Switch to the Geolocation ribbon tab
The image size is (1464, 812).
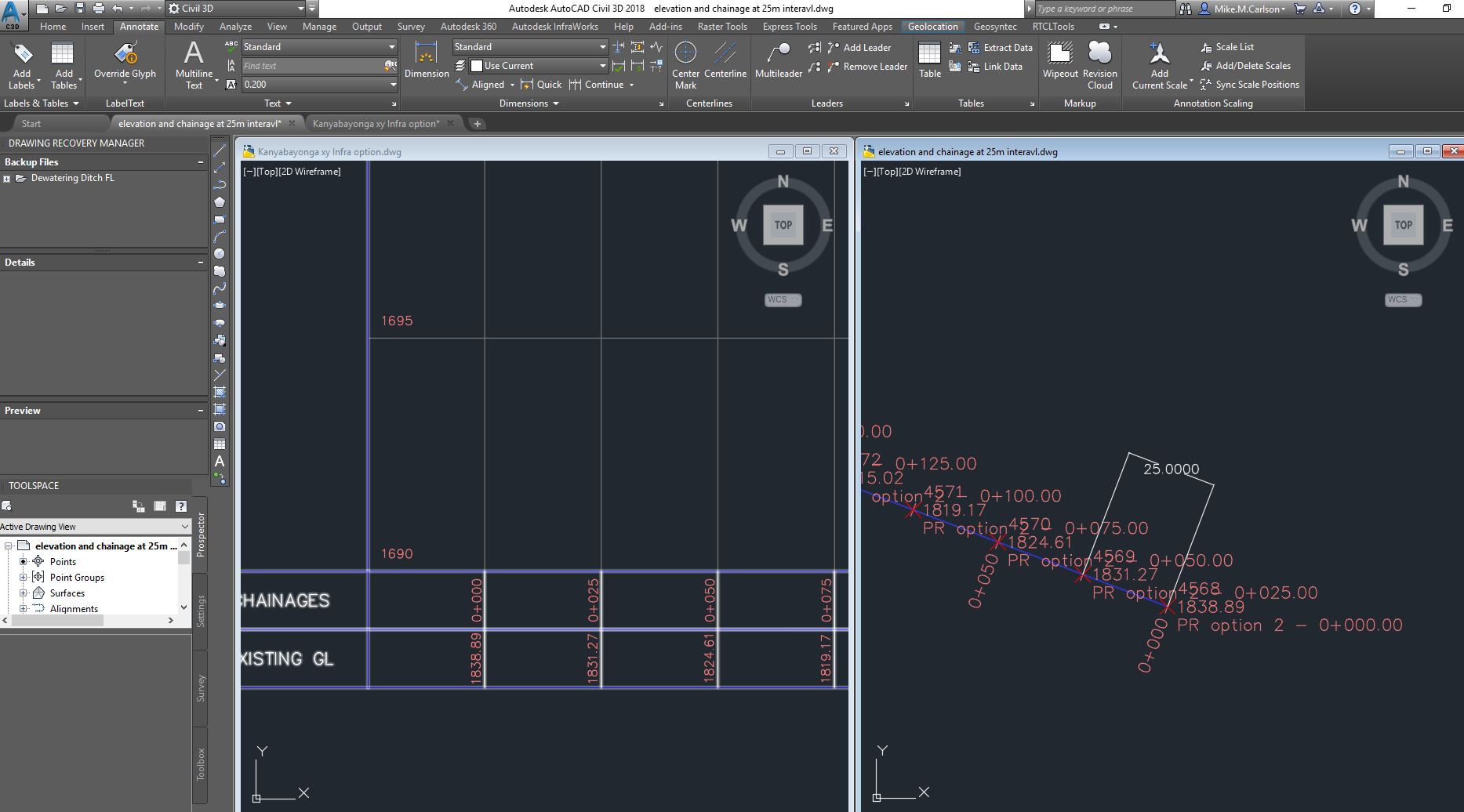tap(932, 26)
